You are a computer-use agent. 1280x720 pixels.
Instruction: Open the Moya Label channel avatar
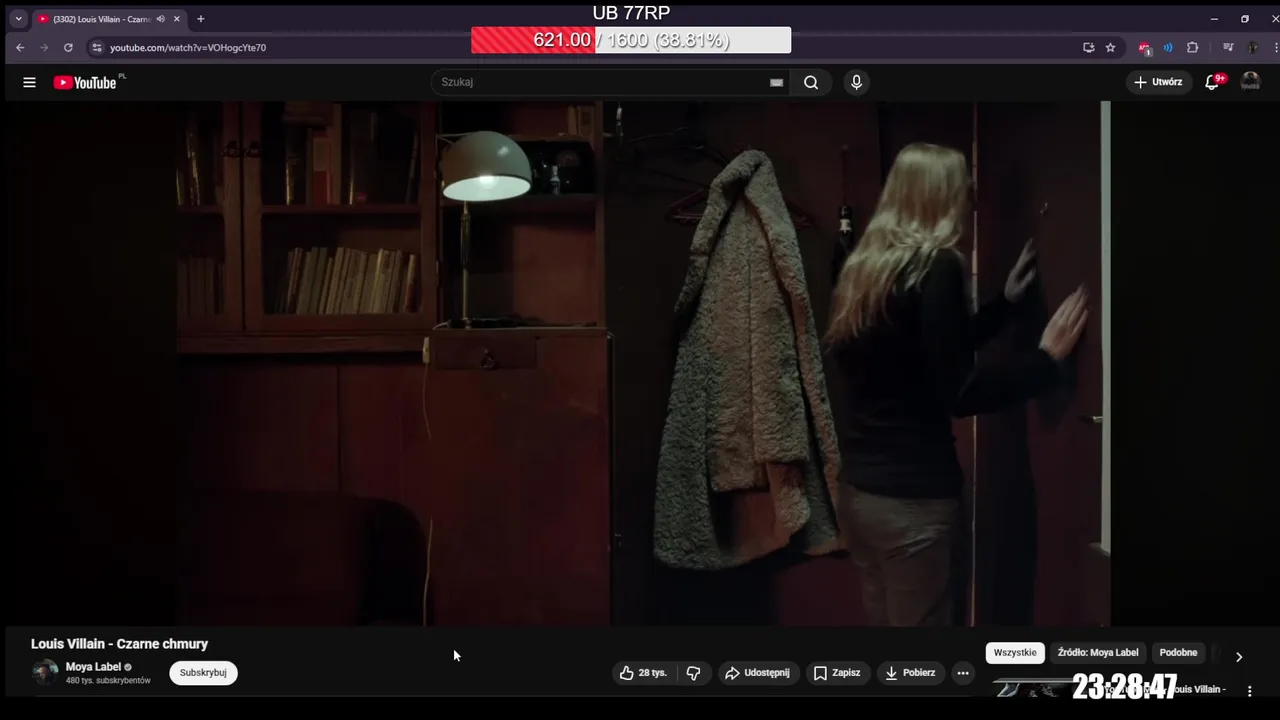tap(45, 672)
